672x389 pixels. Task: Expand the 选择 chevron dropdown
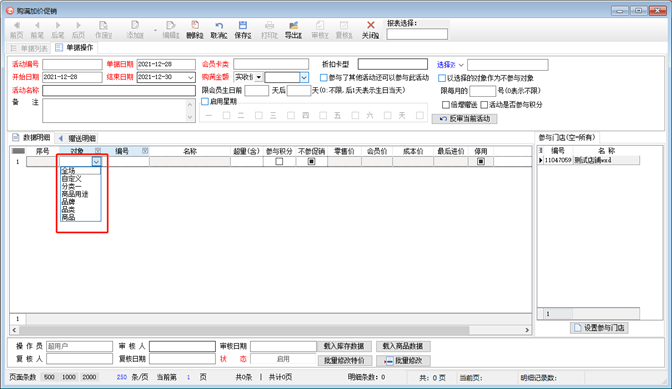(461, 65)
